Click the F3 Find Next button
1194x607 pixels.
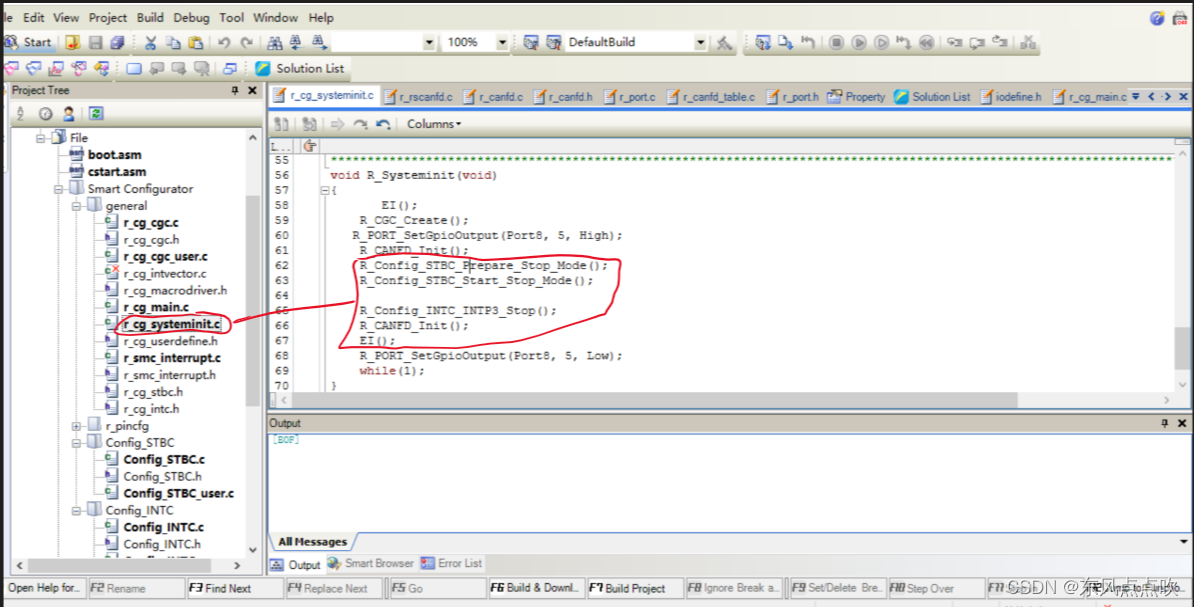tap(235, 588)
